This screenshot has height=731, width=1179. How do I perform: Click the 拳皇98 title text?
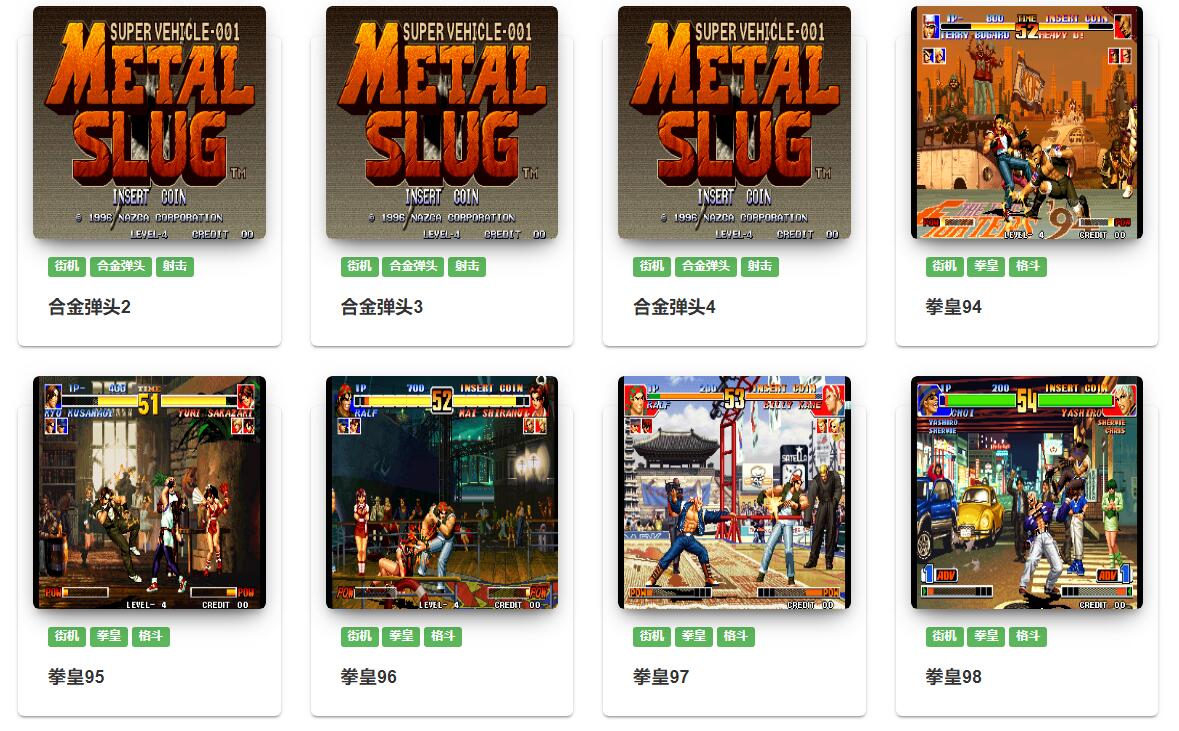coord(953,677)
